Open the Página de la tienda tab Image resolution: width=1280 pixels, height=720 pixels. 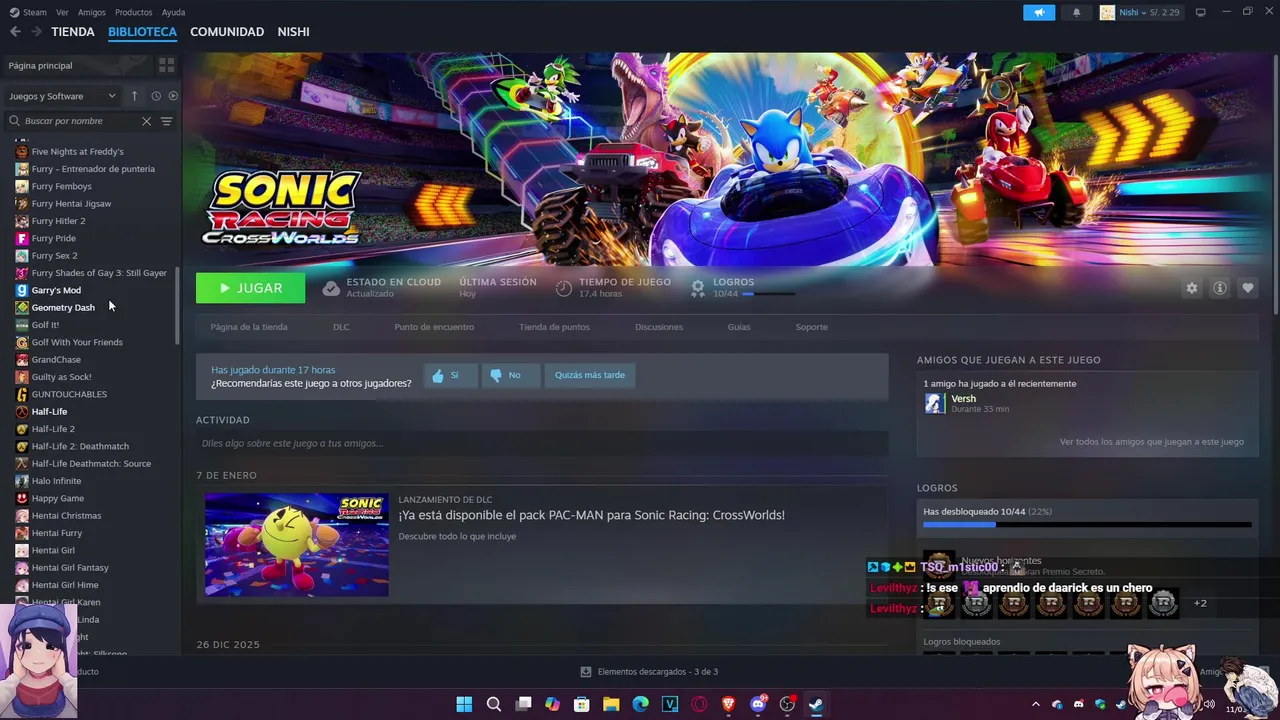pyautogui.click(x=249, y=327)
